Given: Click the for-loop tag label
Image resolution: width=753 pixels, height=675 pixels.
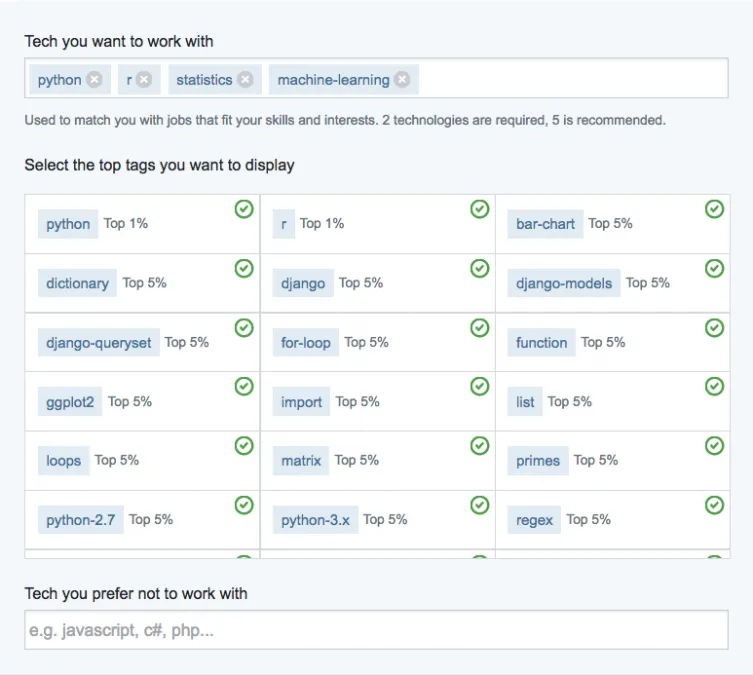Looking at the screenshot, I should tap(305, 342).
